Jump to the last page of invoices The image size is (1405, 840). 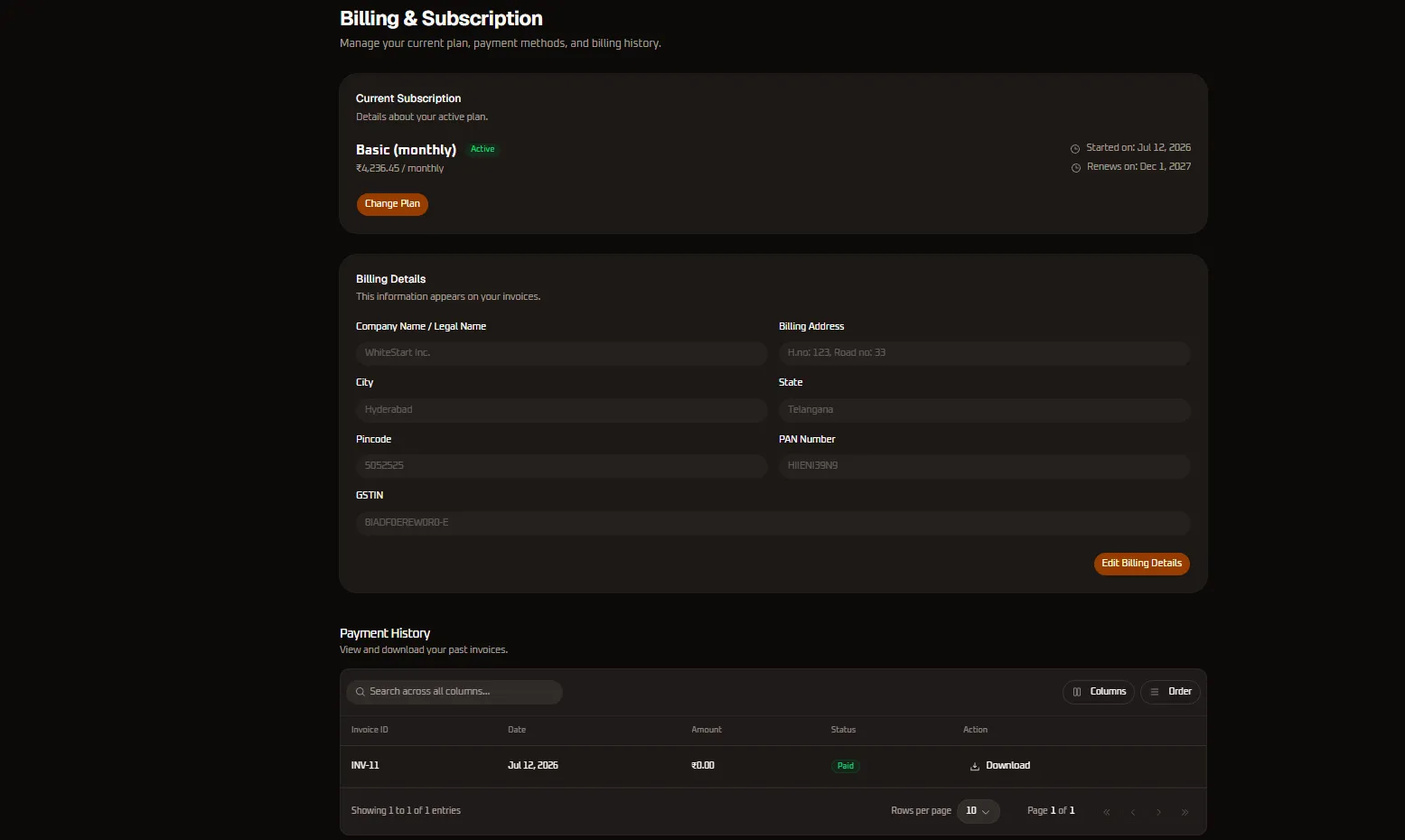[x=1185, y=812]
